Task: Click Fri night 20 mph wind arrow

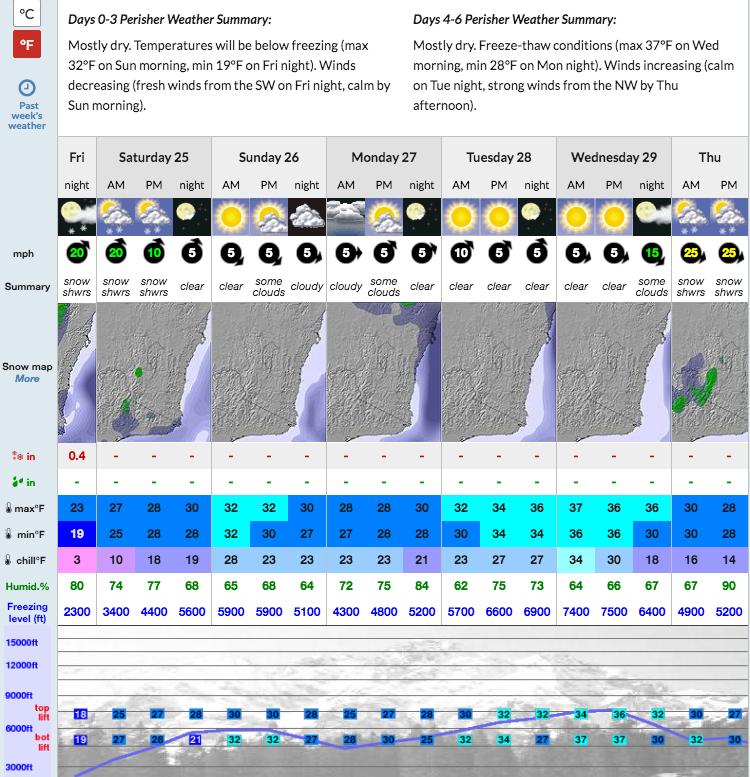Action: tap(78, 252)
